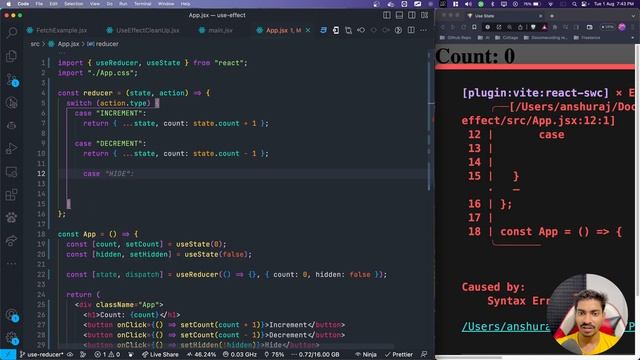Viewport: 640px width, 360px height.
Task: Click the open changes icon in editor toolbar
Action: click(x=336, y=30)
